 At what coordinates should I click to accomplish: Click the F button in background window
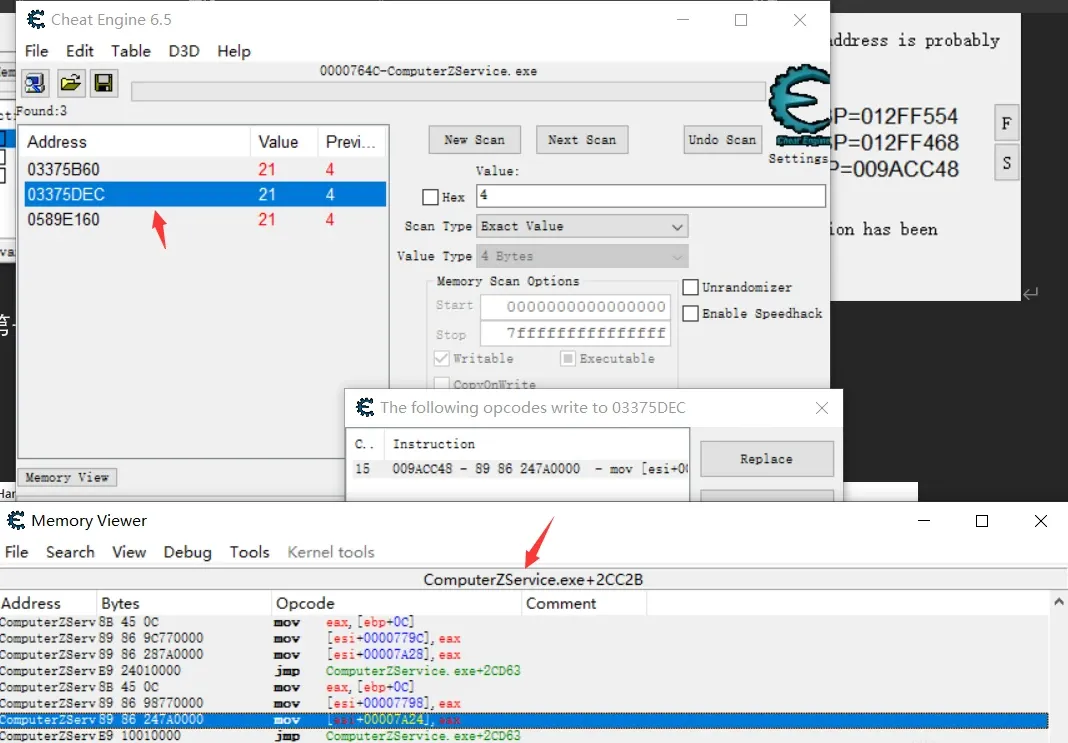coord(1006,123)
